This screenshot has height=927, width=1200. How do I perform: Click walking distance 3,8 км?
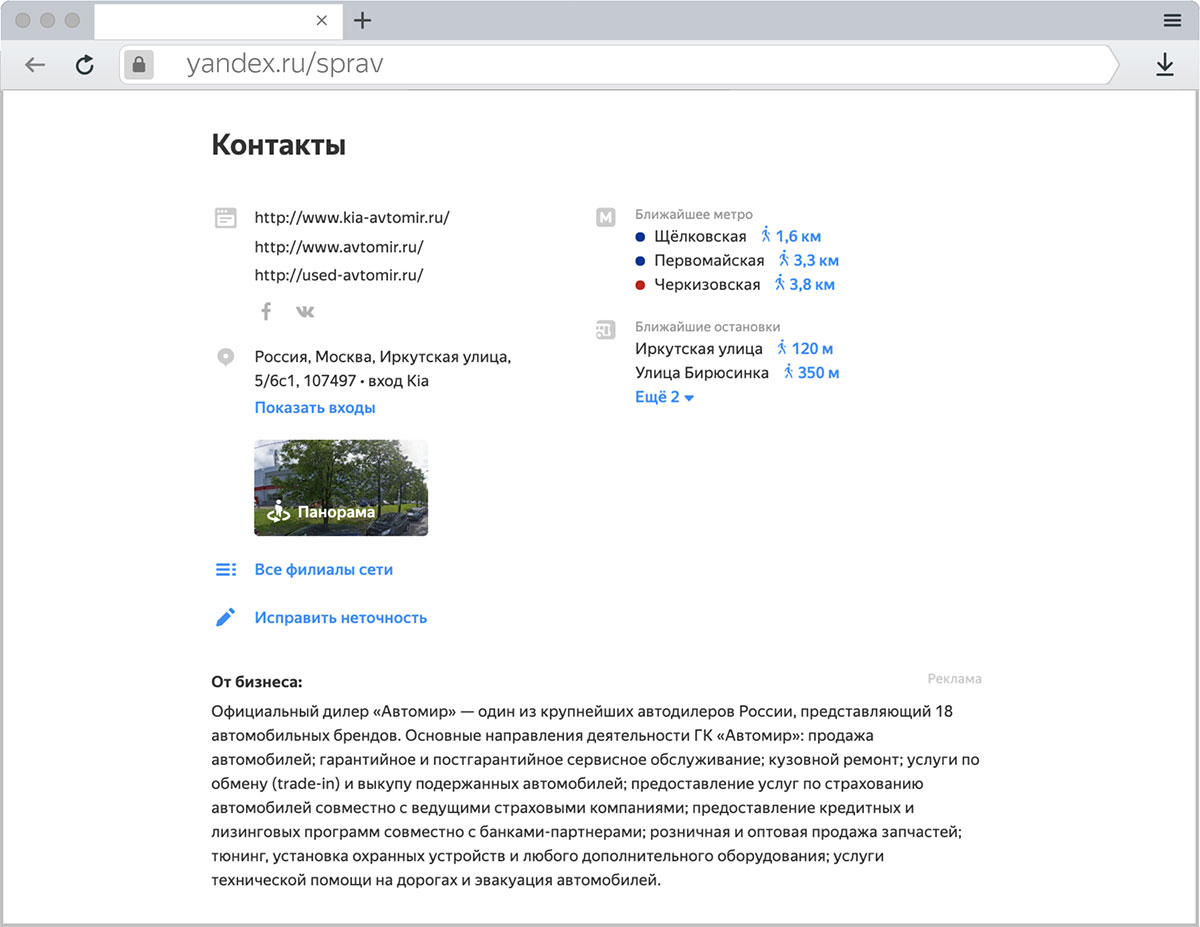[x=805, y=285]
